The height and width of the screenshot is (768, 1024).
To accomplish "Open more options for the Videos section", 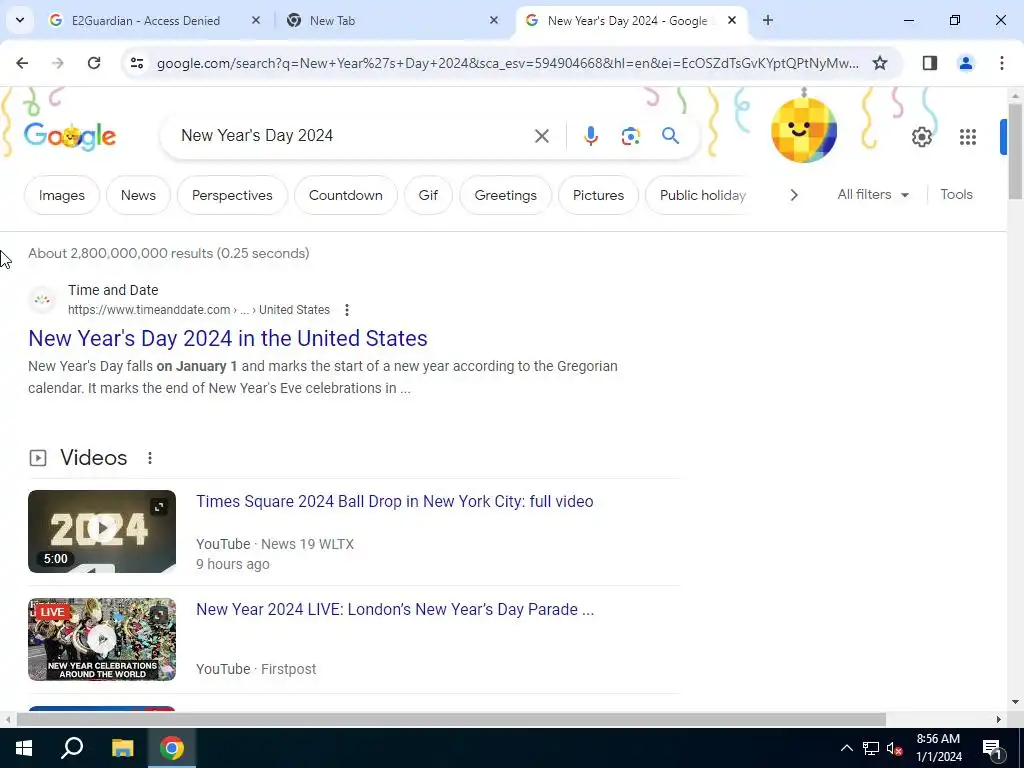I will coord(150,458).
